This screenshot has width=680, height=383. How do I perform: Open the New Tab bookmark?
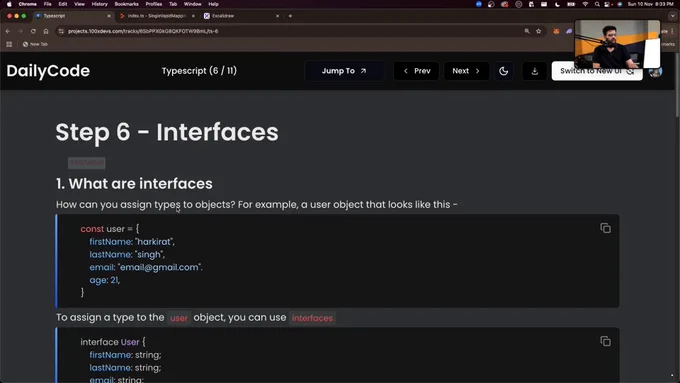(35, 44)
